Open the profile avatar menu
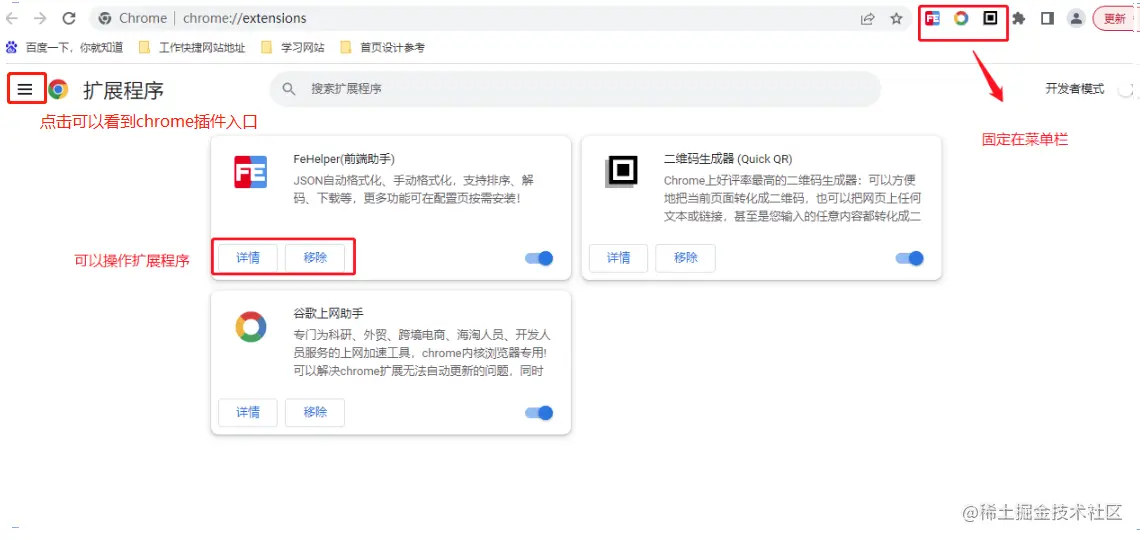Image resolution: width=1140 pixels, height=540 pixels. [1076, 19]
